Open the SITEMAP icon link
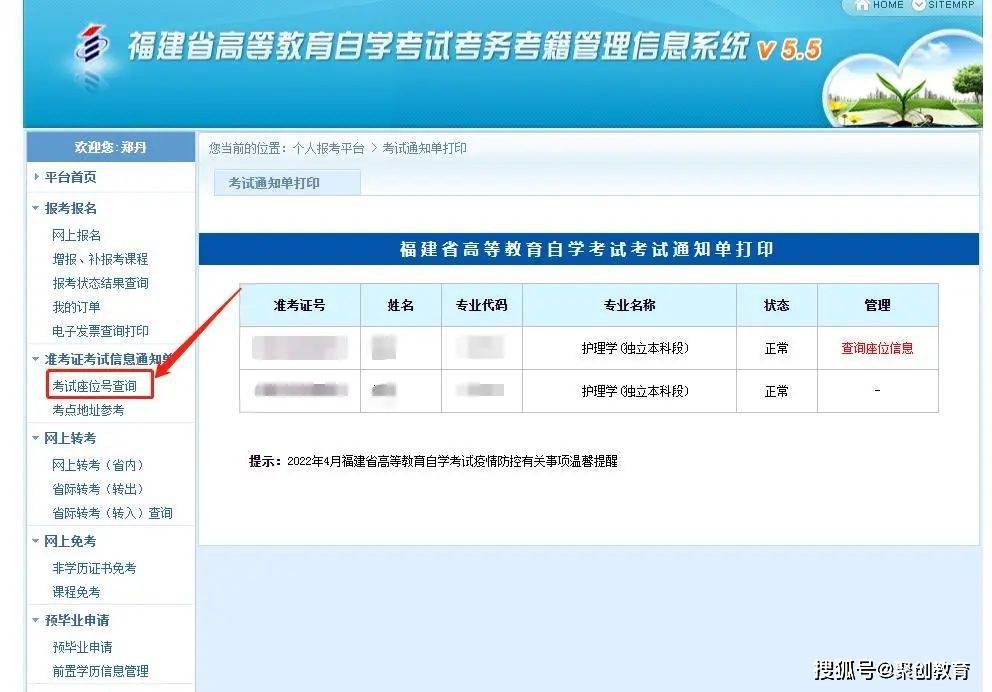This screenshot has width=992, height=692. point(920,6)
